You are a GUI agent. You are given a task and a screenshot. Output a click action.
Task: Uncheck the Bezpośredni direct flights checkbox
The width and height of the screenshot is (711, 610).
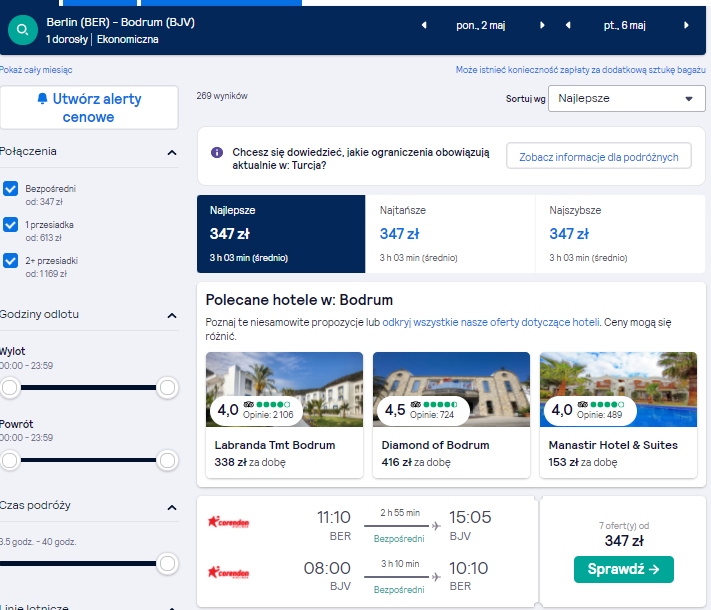coord(10,189)
